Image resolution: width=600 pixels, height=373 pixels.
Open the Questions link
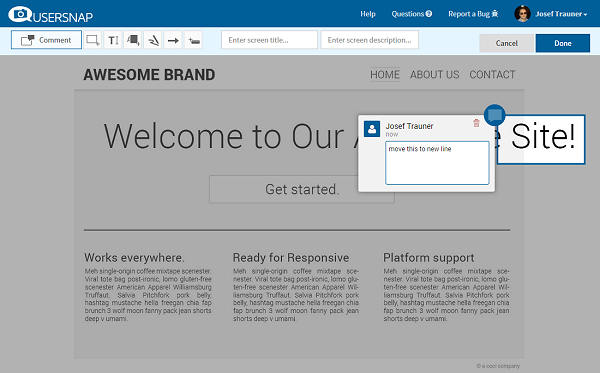tap(412, 14)
